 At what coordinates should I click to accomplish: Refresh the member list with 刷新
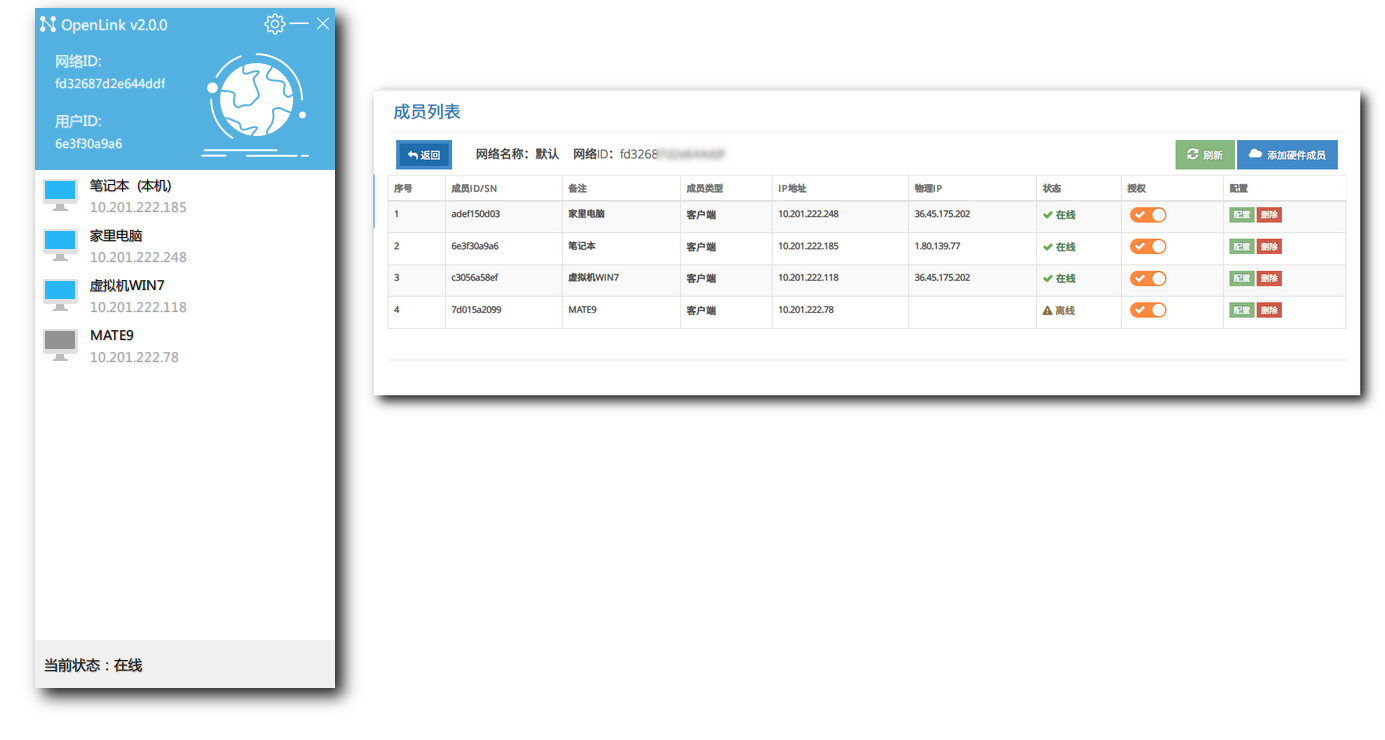(1204, 155)
